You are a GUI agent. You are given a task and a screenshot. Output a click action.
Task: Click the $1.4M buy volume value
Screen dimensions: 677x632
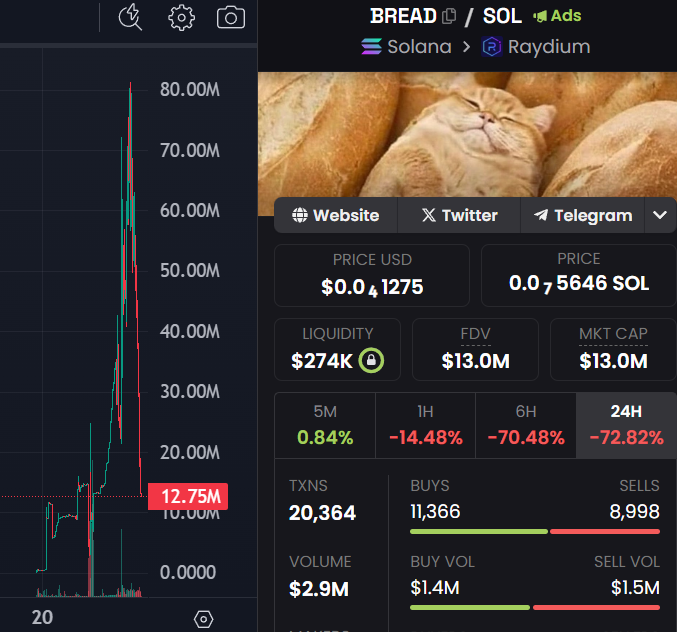click(434, 588)
